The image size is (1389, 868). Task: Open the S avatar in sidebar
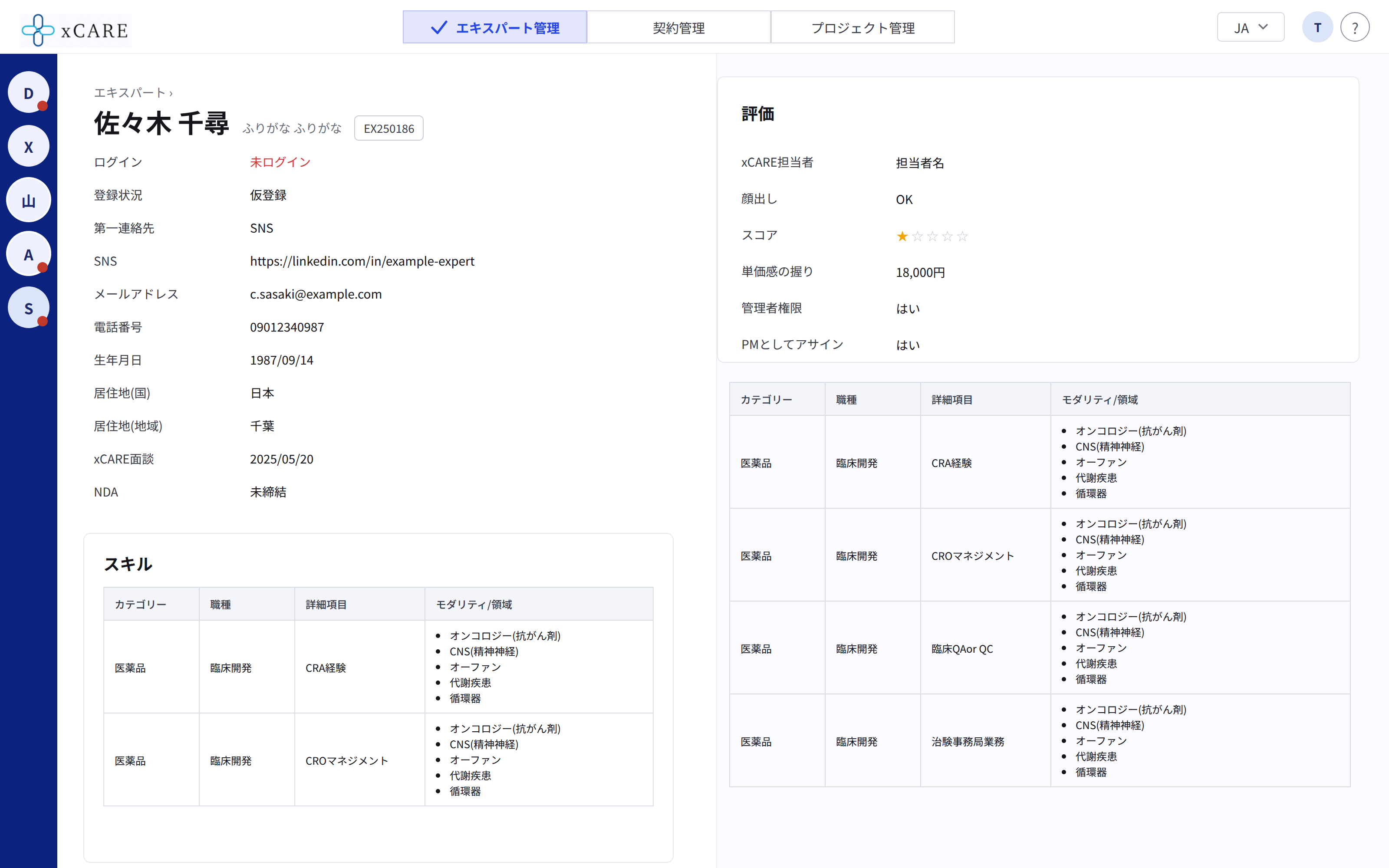coord(29,308)
